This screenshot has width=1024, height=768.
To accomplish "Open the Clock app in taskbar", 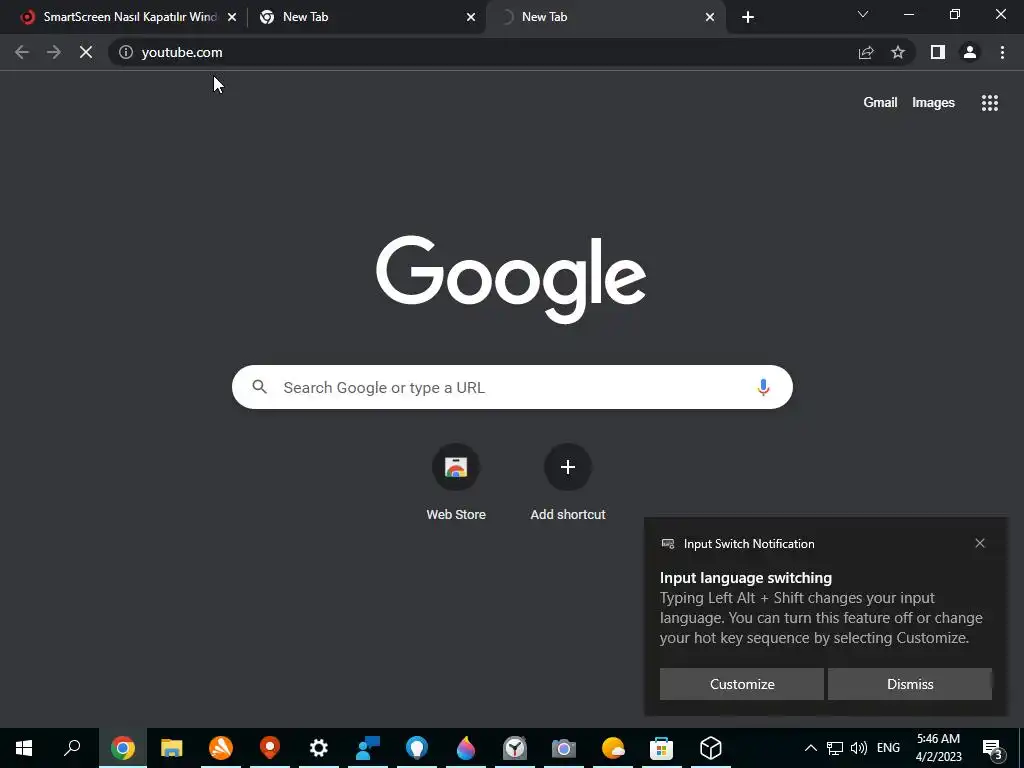I will pyautogui.click(x=515, y=748).
